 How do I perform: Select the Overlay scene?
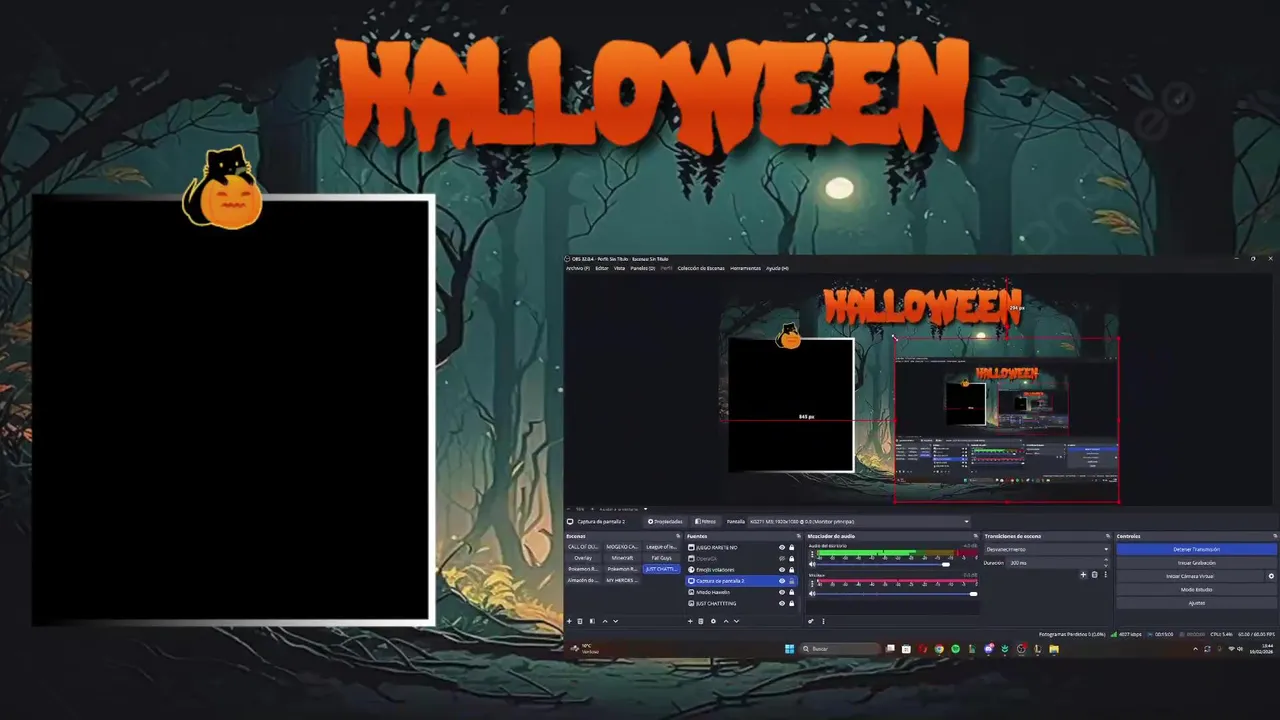click(583, 558)
